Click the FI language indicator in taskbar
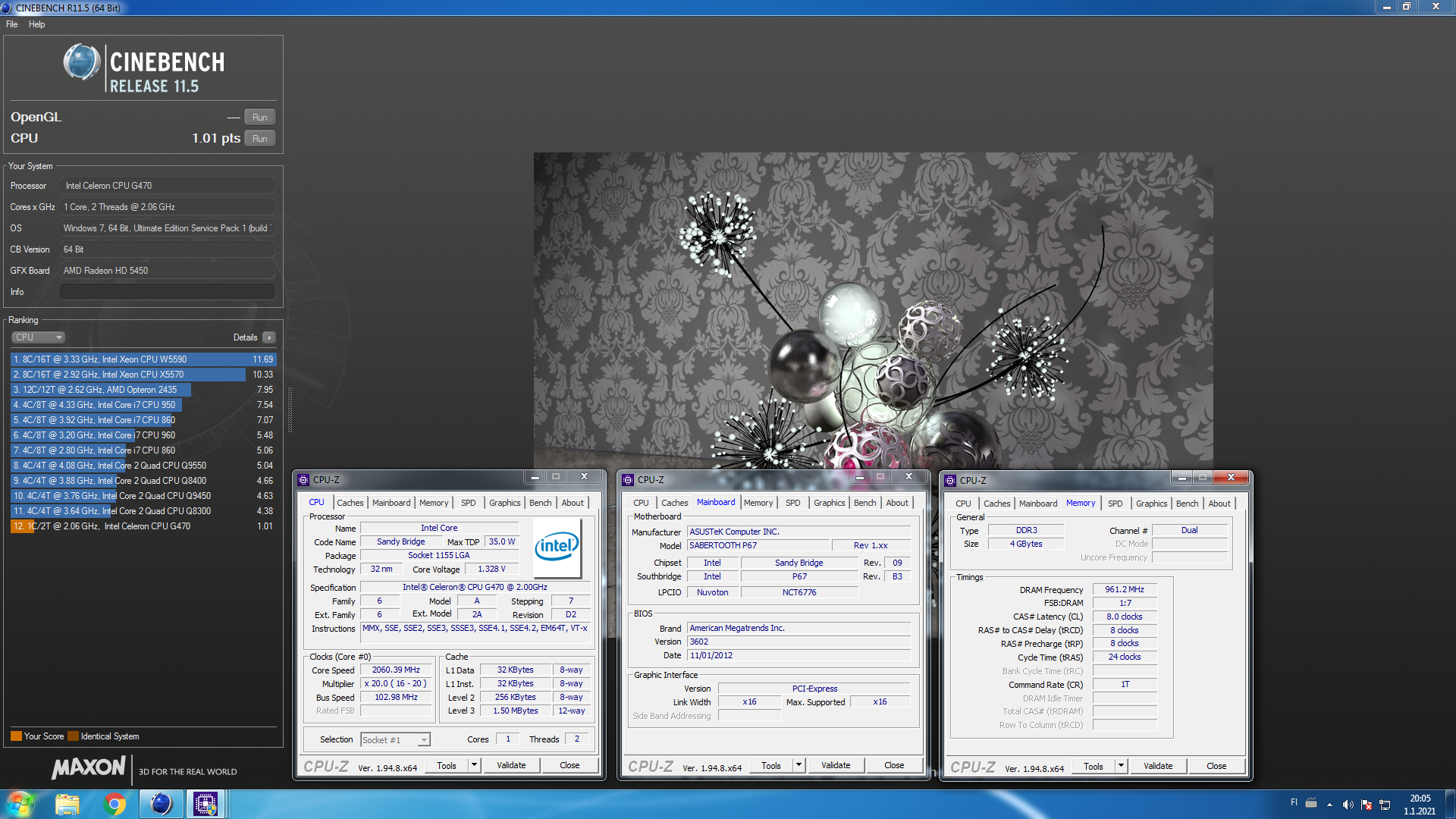 pos(1294,802)
